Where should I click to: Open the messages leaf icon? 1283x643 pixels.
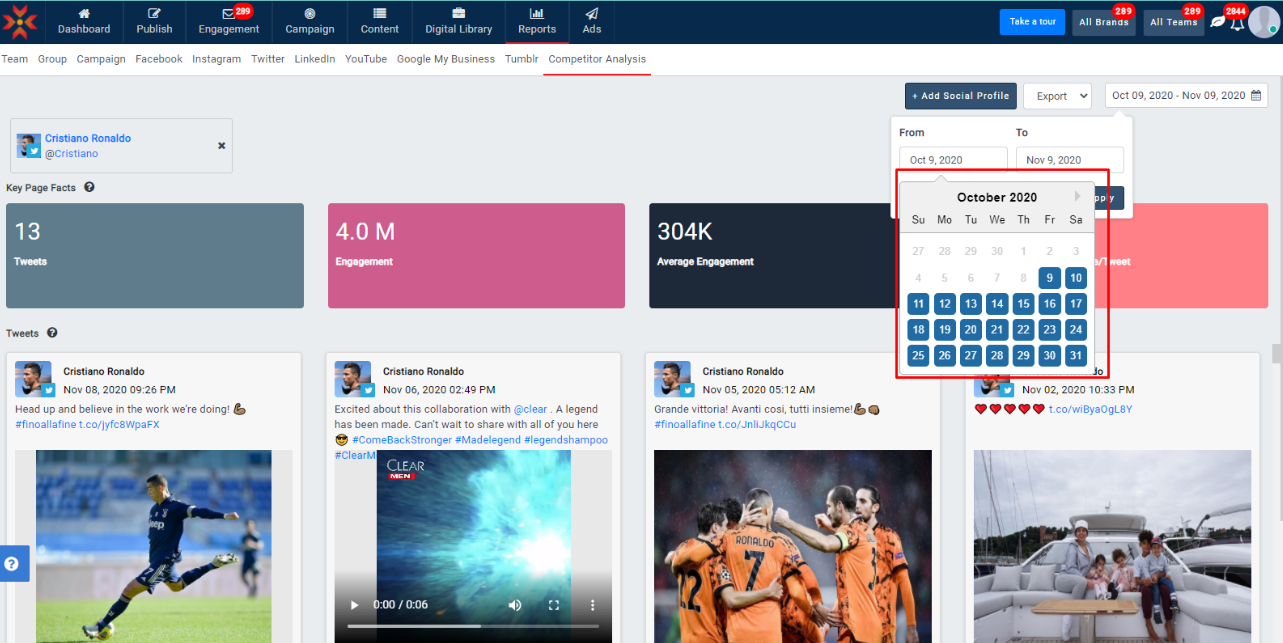pyautogui.click(x=1217, y=22)
